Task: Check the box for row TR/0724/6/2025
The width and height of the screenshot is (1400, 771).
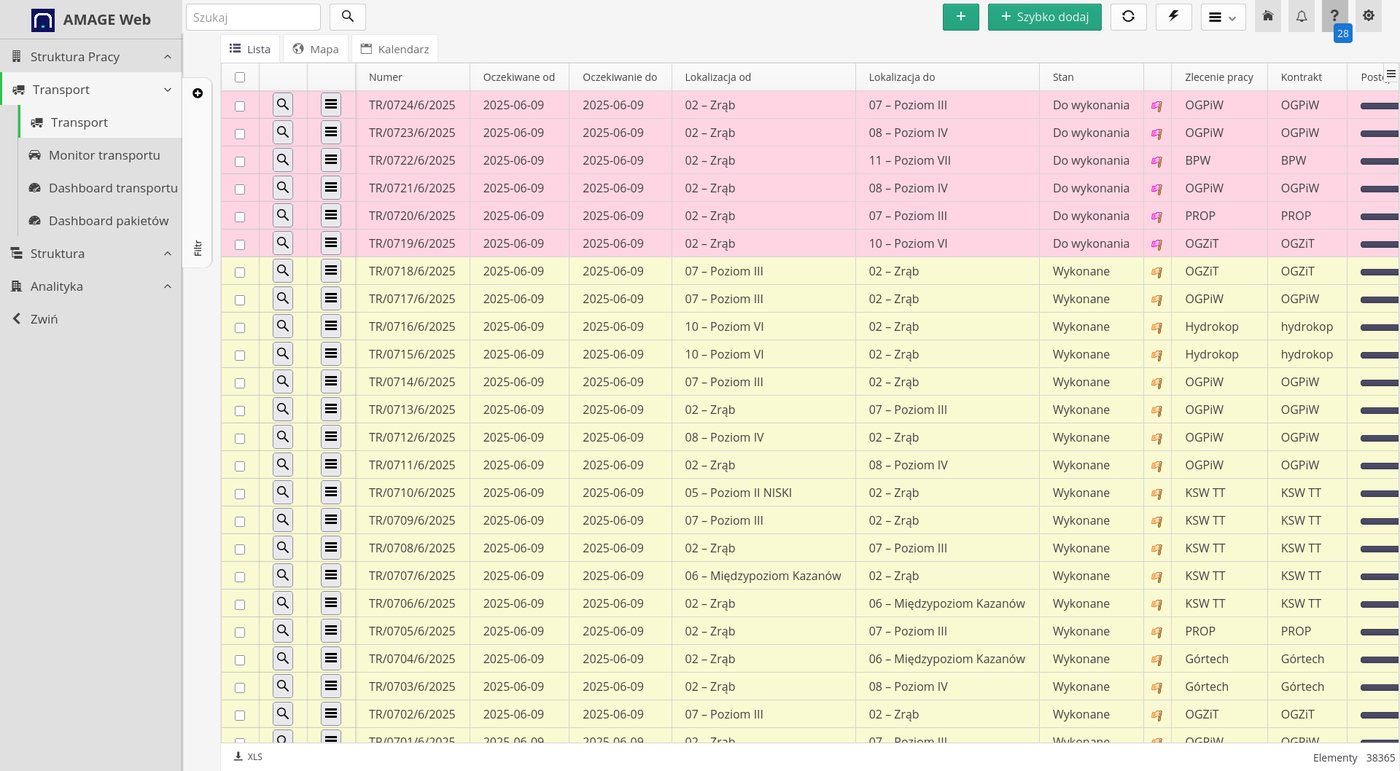Action: (240, 106)
